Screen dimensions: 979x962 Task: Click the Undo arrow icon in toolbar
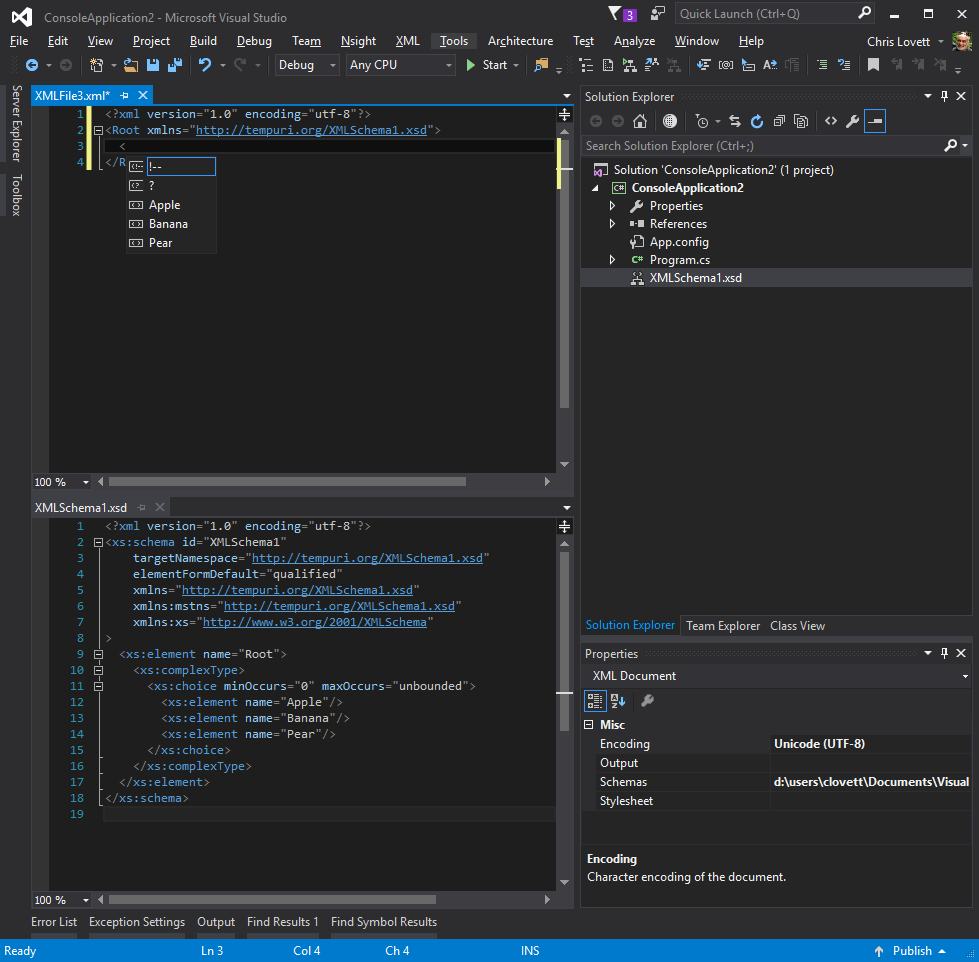point(204,65)
